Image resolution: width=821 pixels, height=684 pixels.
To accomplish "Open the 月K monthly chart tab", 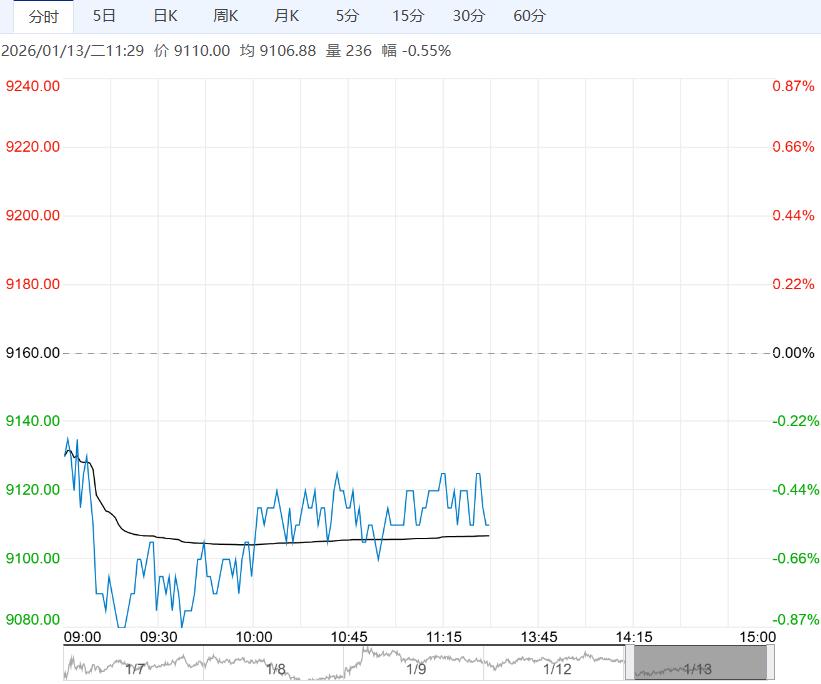I will click(x=287, y=16).
